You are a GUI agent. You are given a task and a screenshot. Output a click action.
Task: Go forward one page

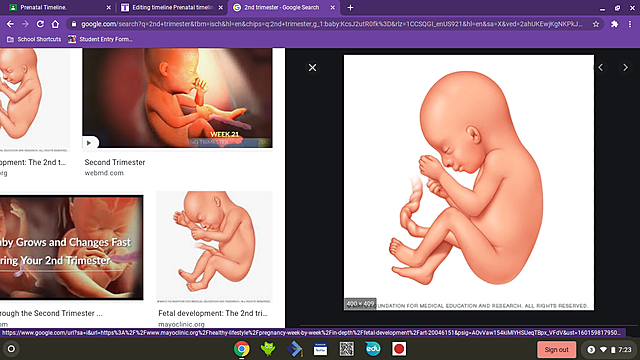pyautogui.click(x=25, y=24)
